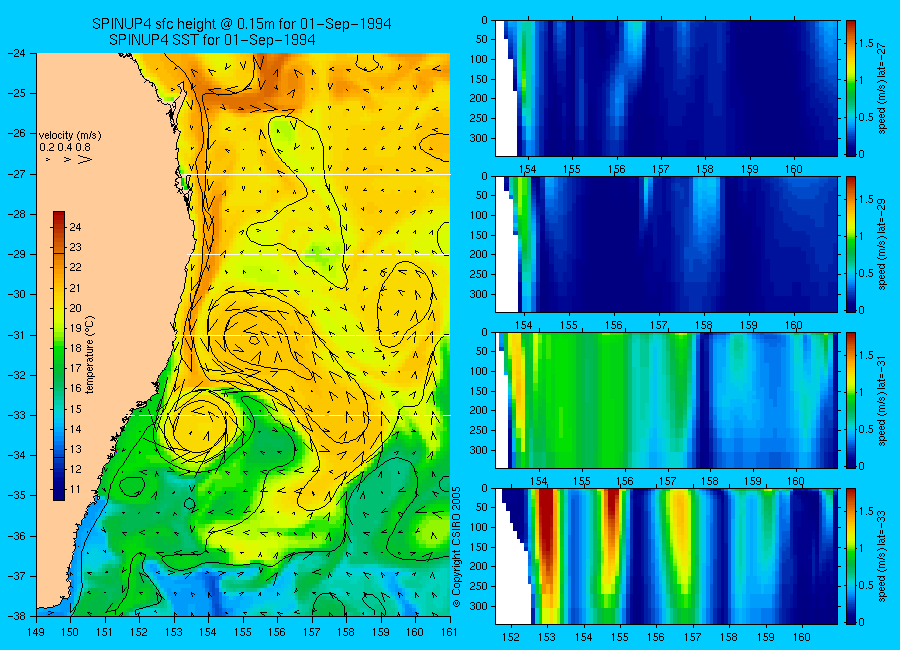Click the "speed (m/s) lat=-33" label
The height and width of the screenshot is (650, 900).
(882, 556)
